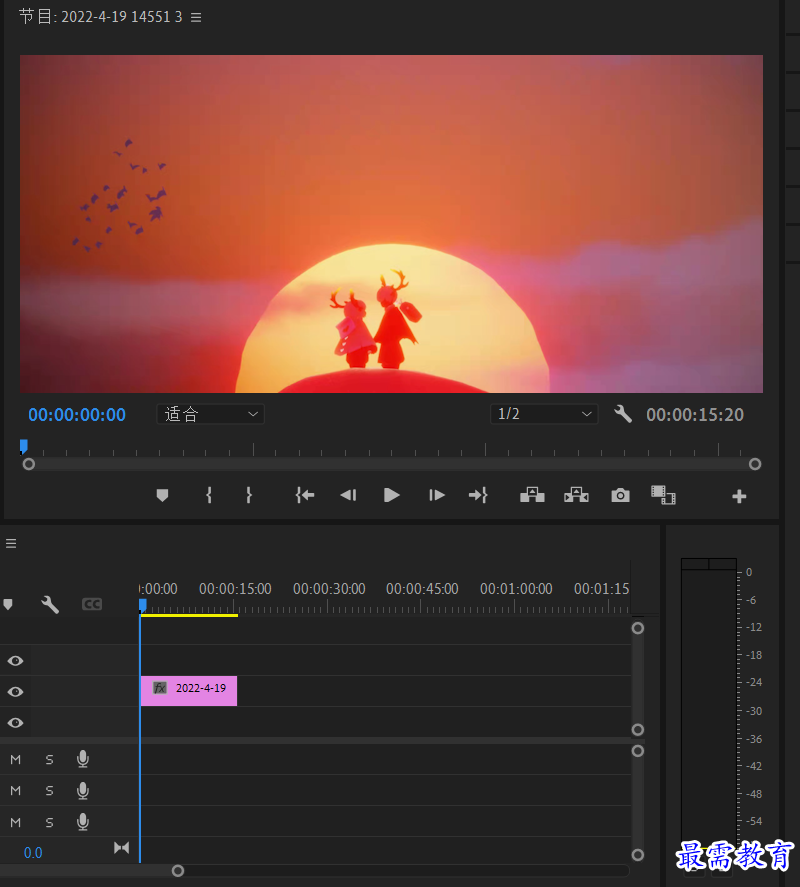The height and width of the screenshot is (887, 800).
Task: Enable voice-over record on first audio track
Action: tap(83, 759)
